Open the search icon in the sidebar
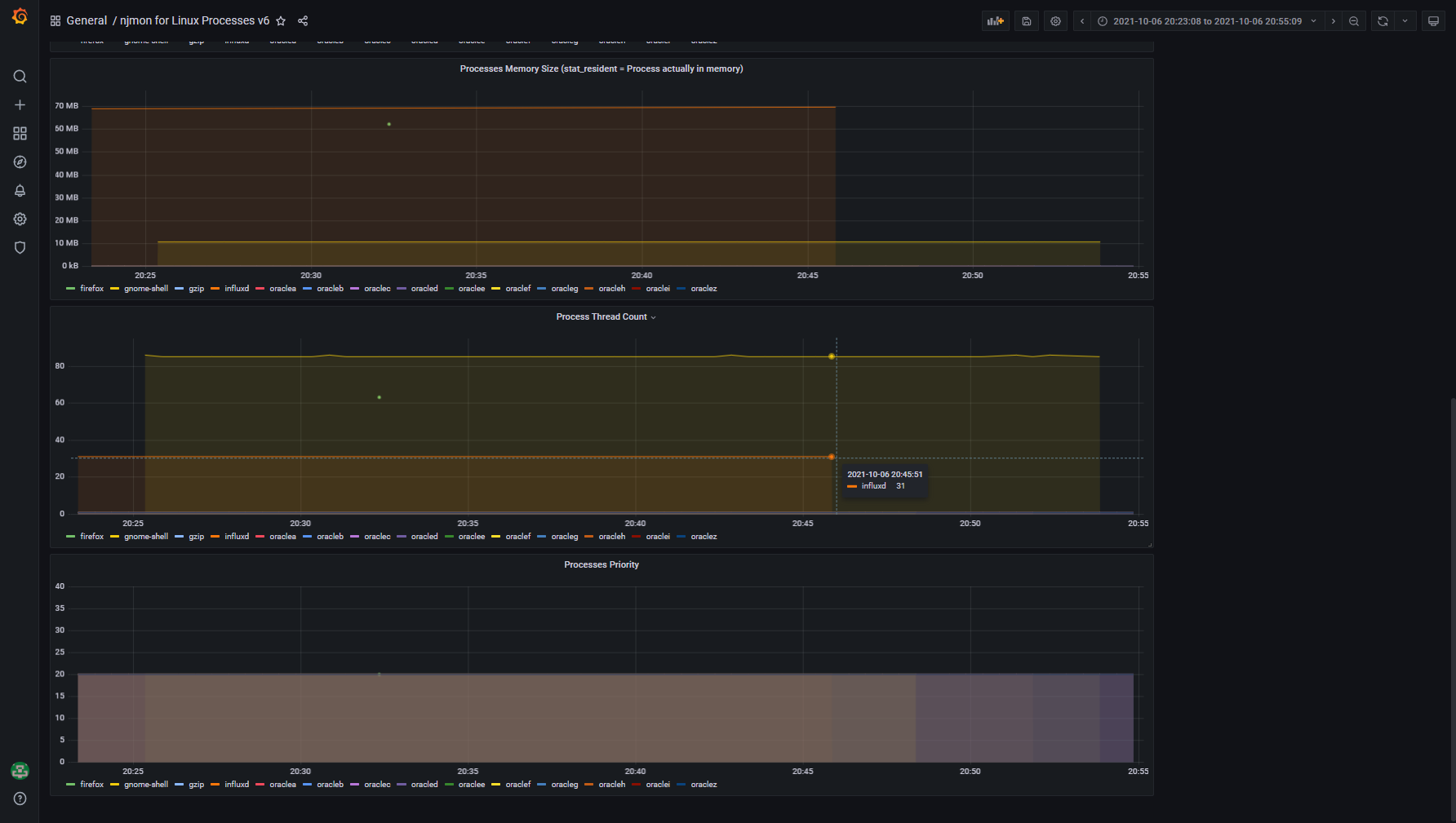The height and width of the screenshot is (823, 1456). tap(20, 77)
